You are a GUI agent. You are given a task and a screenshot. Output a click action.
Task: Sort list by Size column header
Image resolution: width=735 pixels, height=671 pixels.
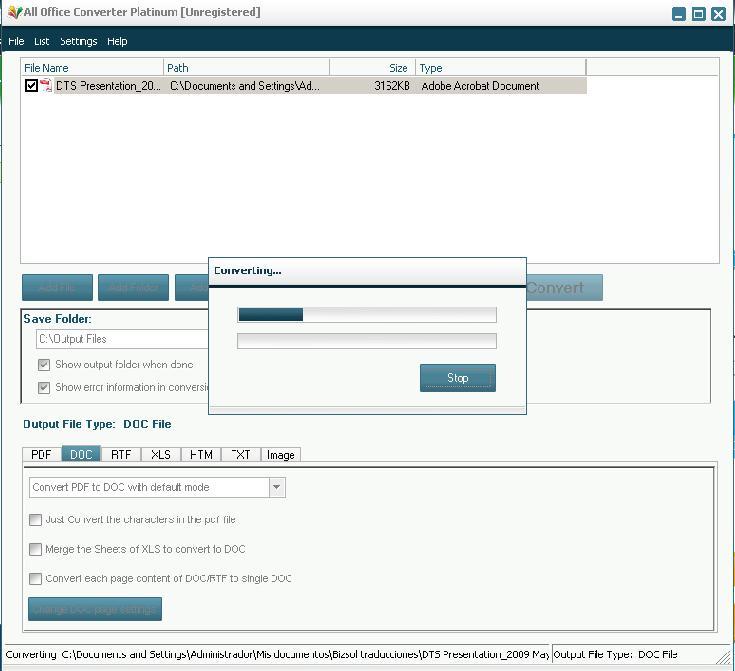(x=372, y=68)
